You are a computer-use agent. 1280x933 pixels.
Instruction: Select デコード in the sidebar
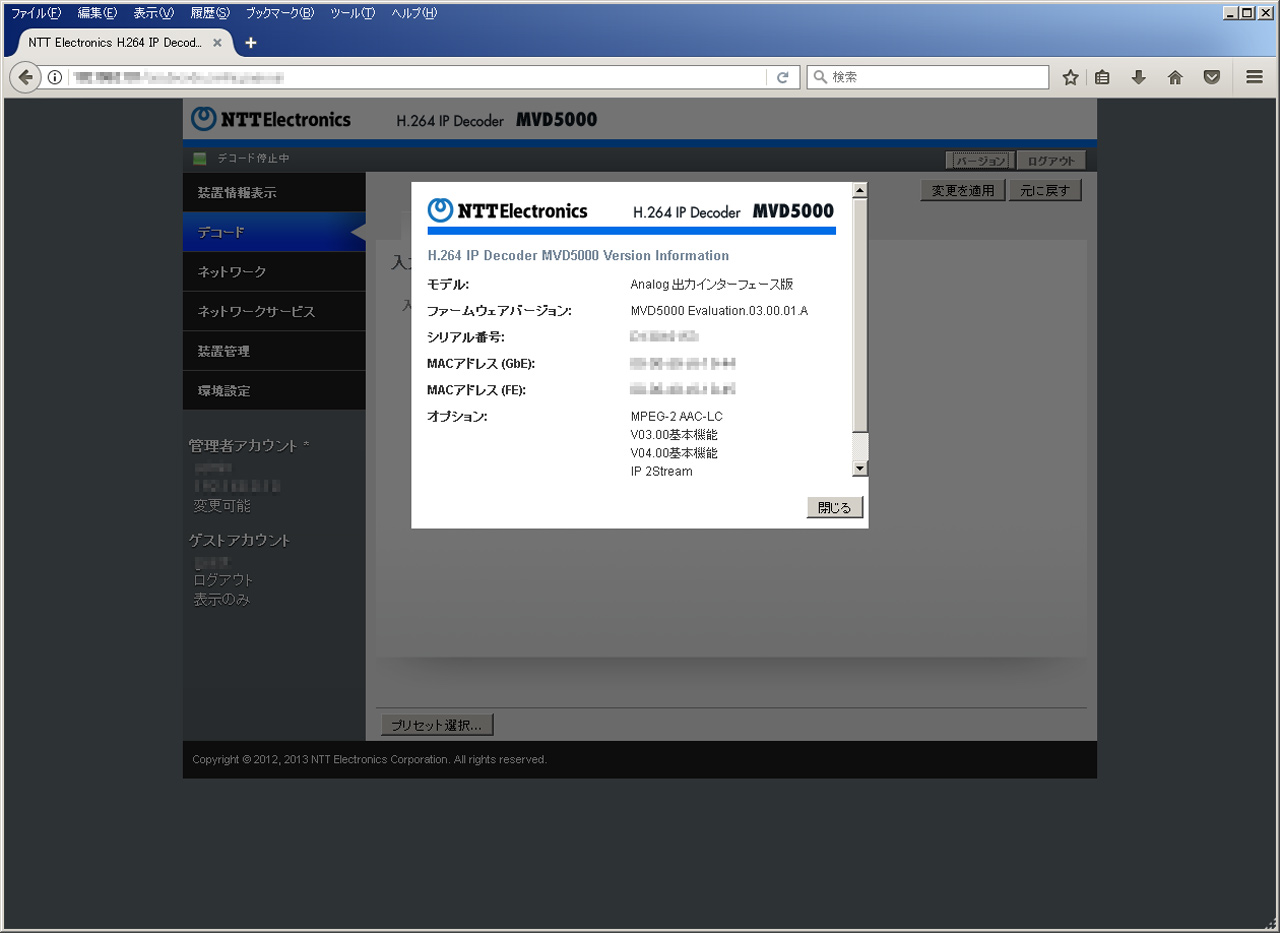(x=274, y=232)
